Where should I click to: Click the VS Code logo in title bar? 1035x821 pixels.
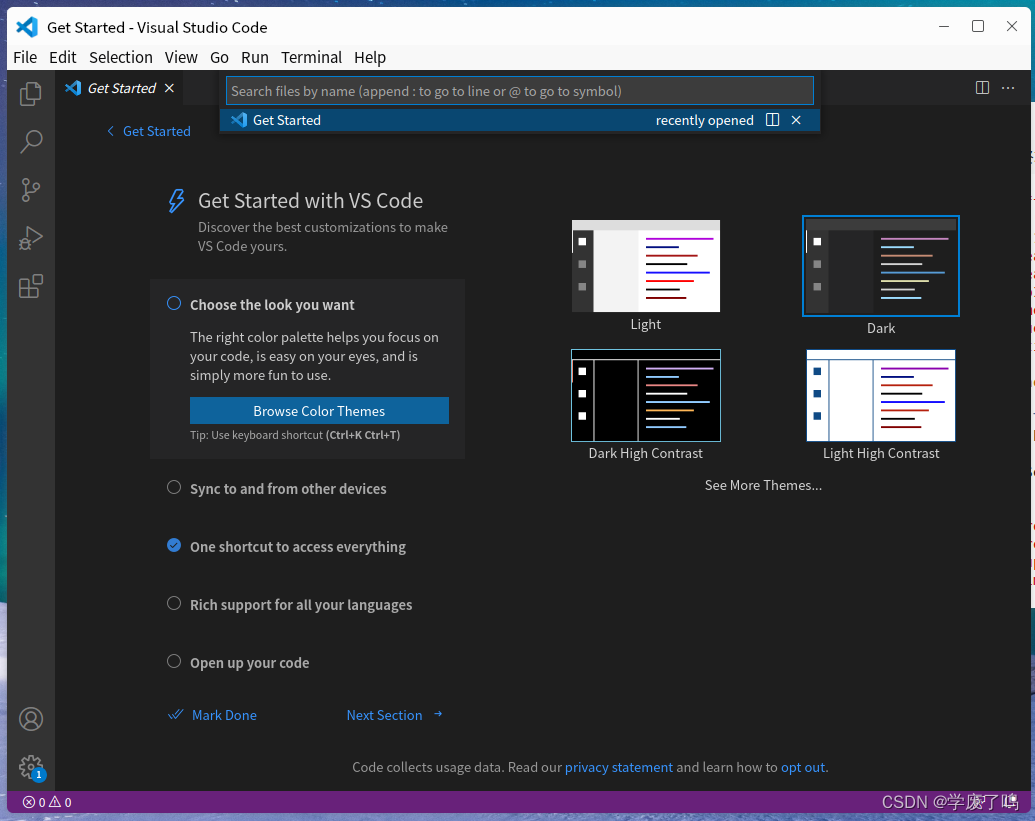[x=27, y=27]
